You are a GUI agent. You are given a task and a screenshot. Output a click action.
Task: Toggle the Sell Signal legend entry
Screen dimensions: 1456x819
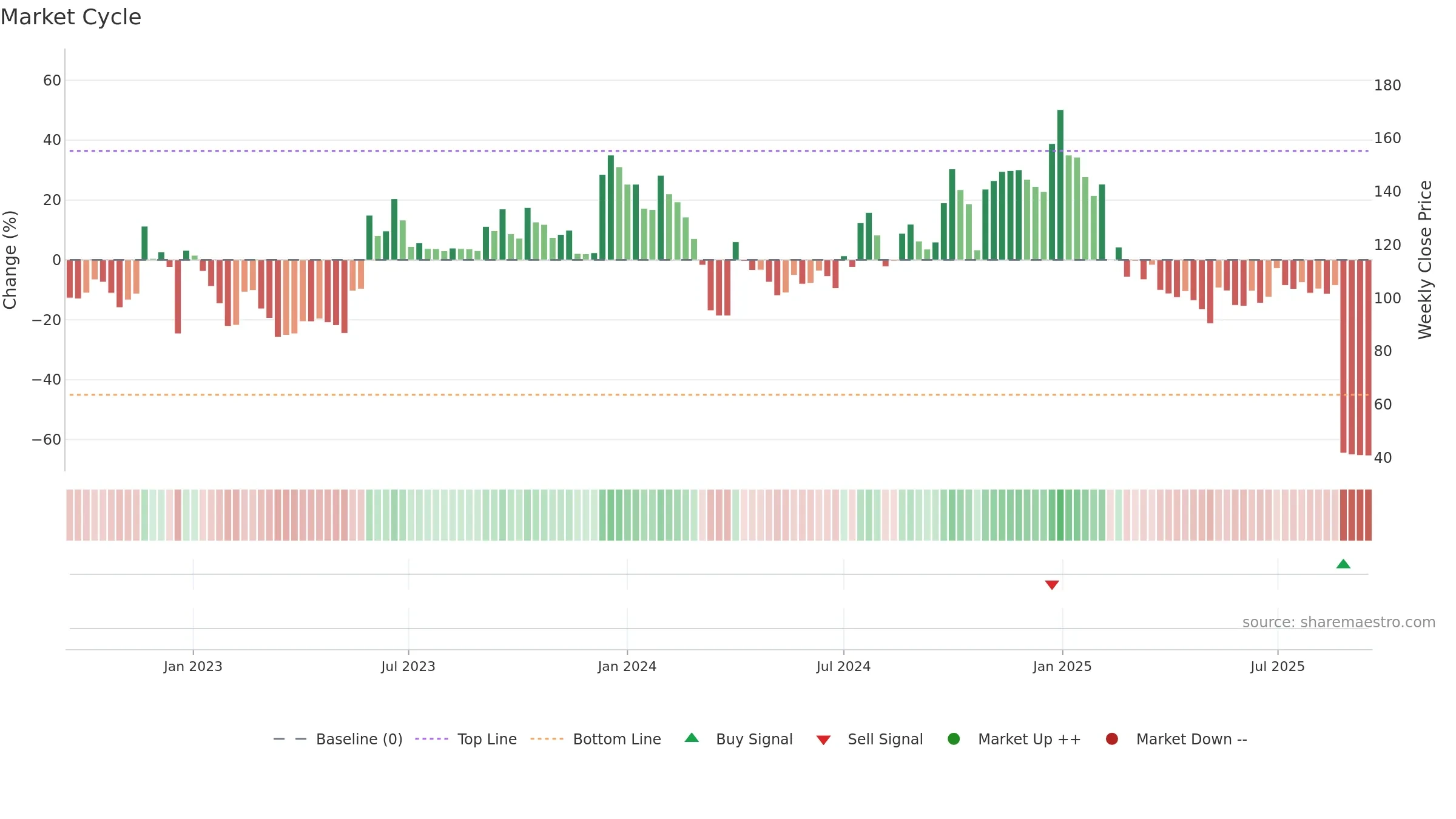870,739
